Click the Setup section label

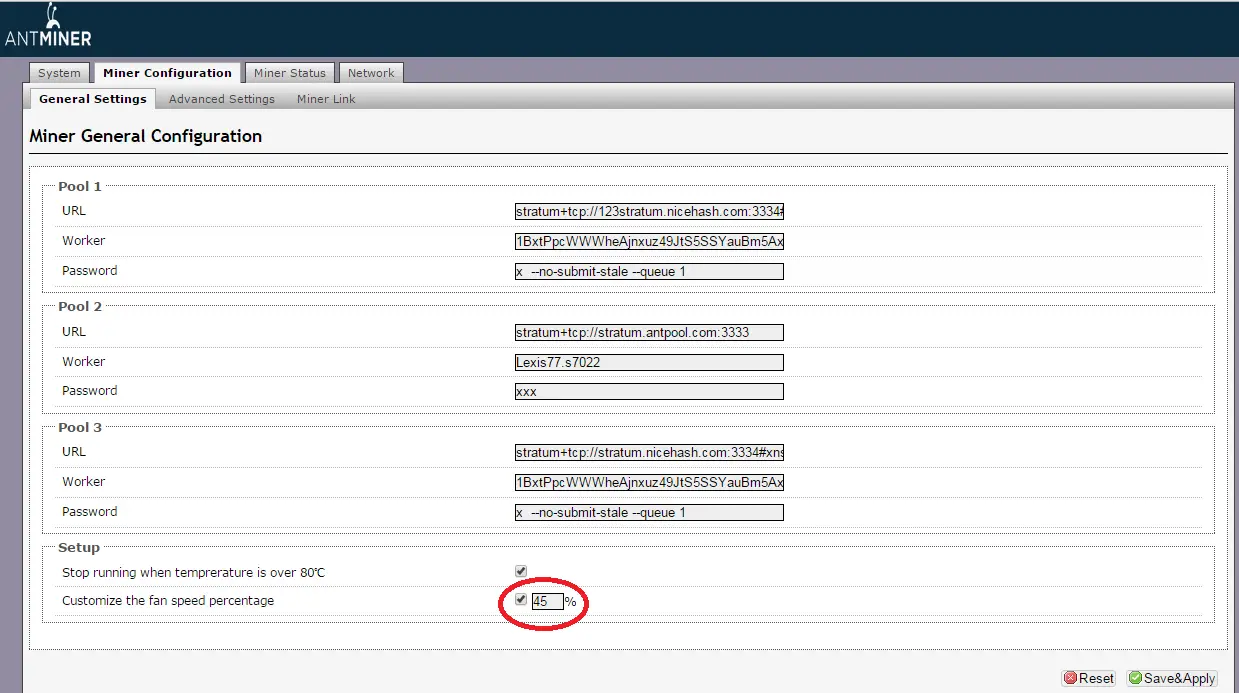pos(79,548)
